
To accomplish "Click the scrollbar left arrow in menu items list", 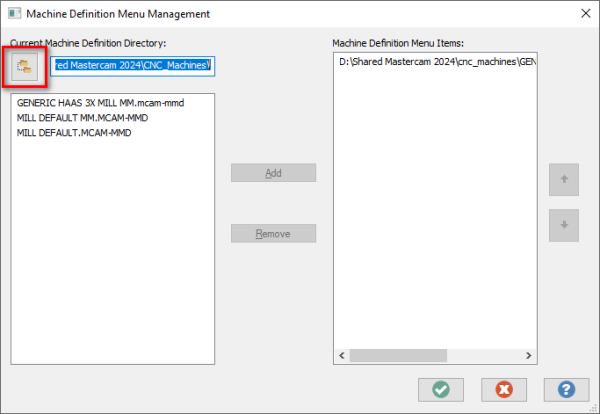I will [342, 355].
